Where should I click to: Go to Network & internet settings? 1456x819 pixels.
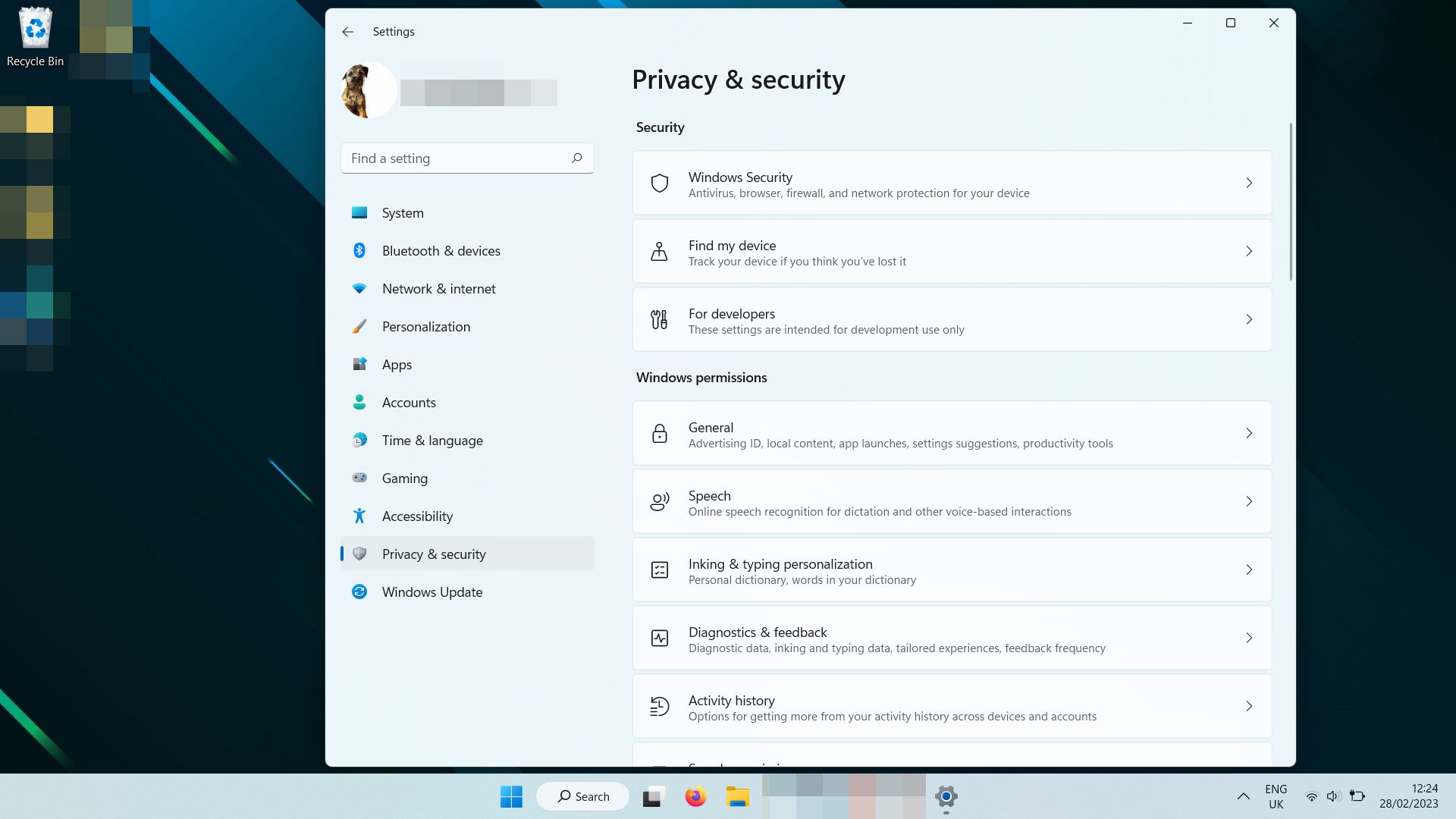[467, 289]
